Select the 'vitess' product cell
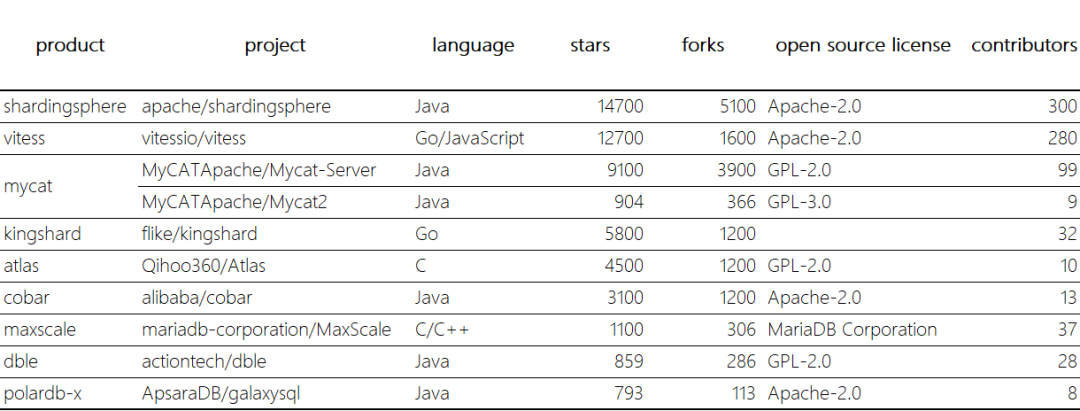 [x=24, y=138]
